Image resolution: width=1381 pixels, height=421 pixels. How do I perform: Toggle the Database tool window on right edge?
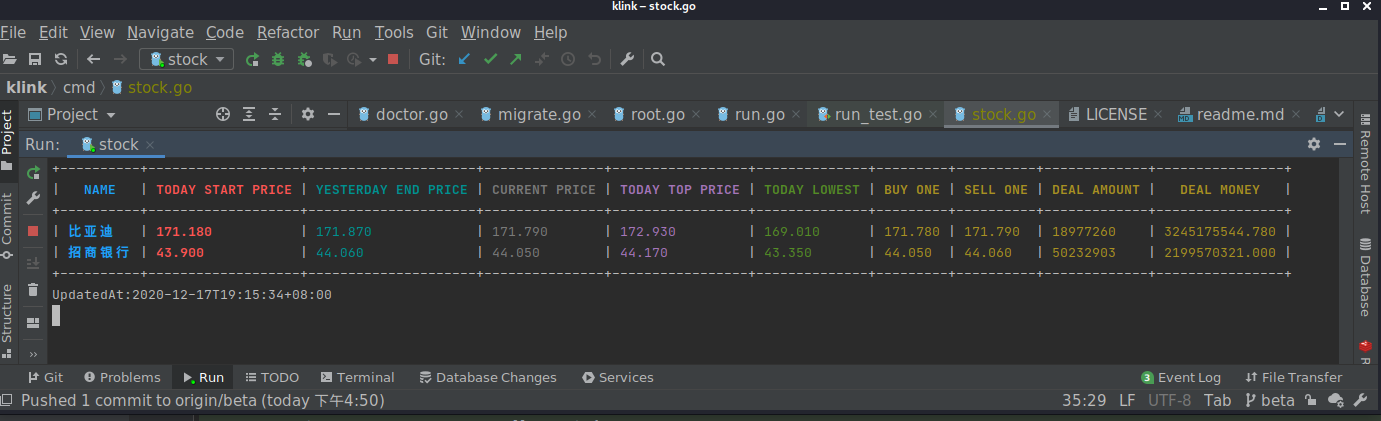pos(1365,278)
